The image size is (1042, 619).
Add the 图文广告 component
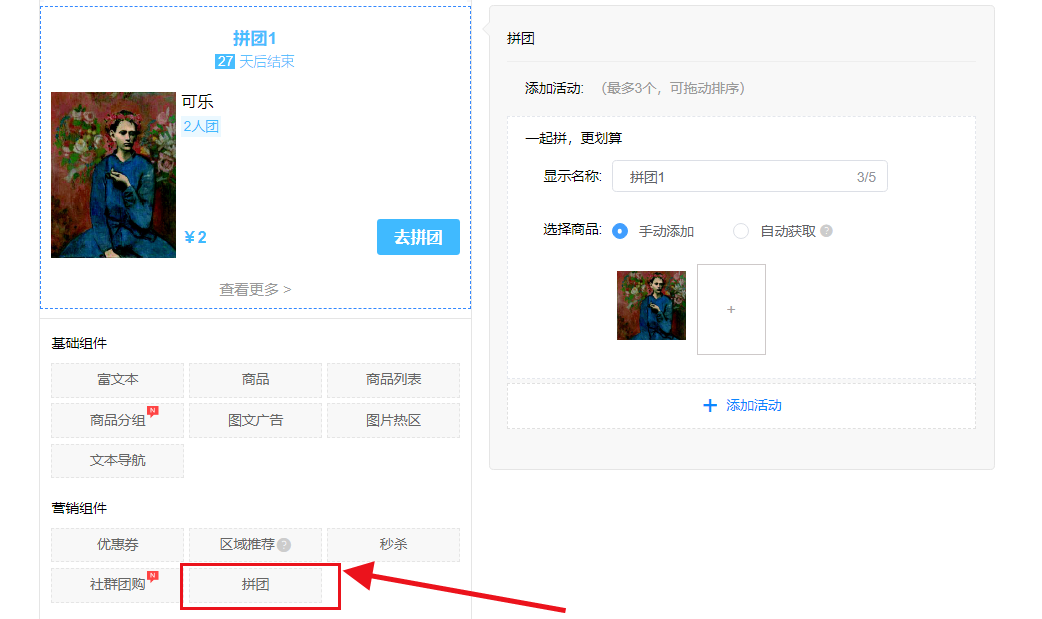(255, 420)
